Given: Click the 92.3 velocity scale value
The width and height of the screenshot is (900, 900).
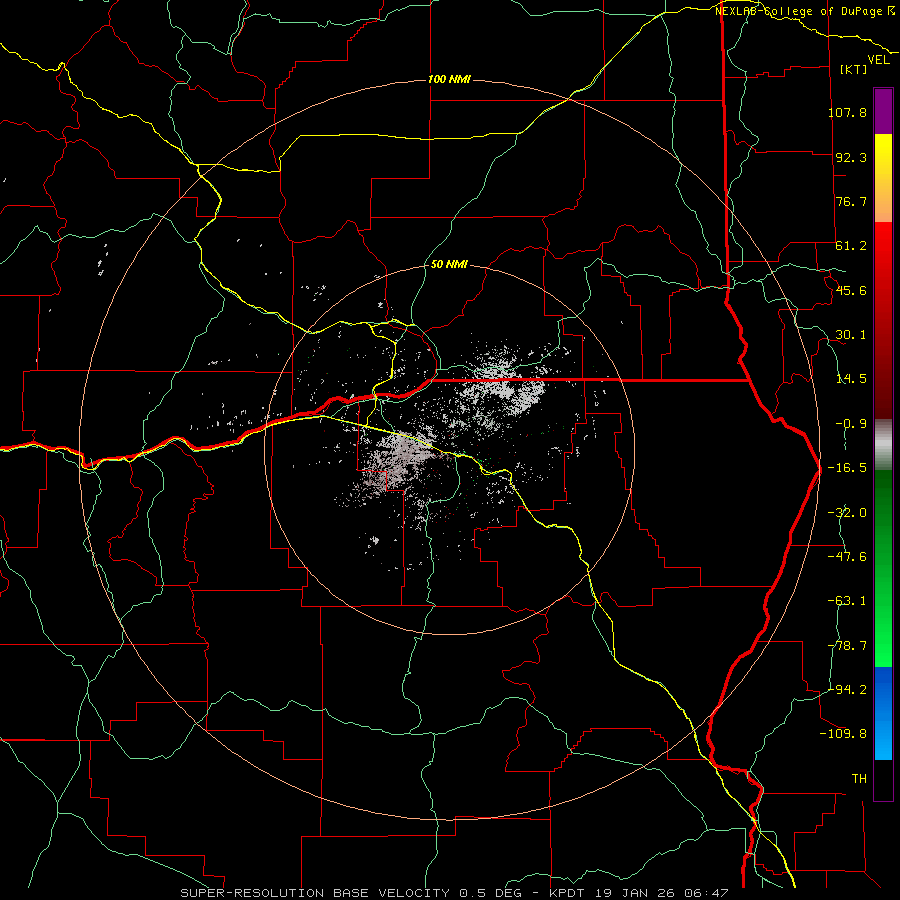Looking at the screenshot, I should pos(851,157).
